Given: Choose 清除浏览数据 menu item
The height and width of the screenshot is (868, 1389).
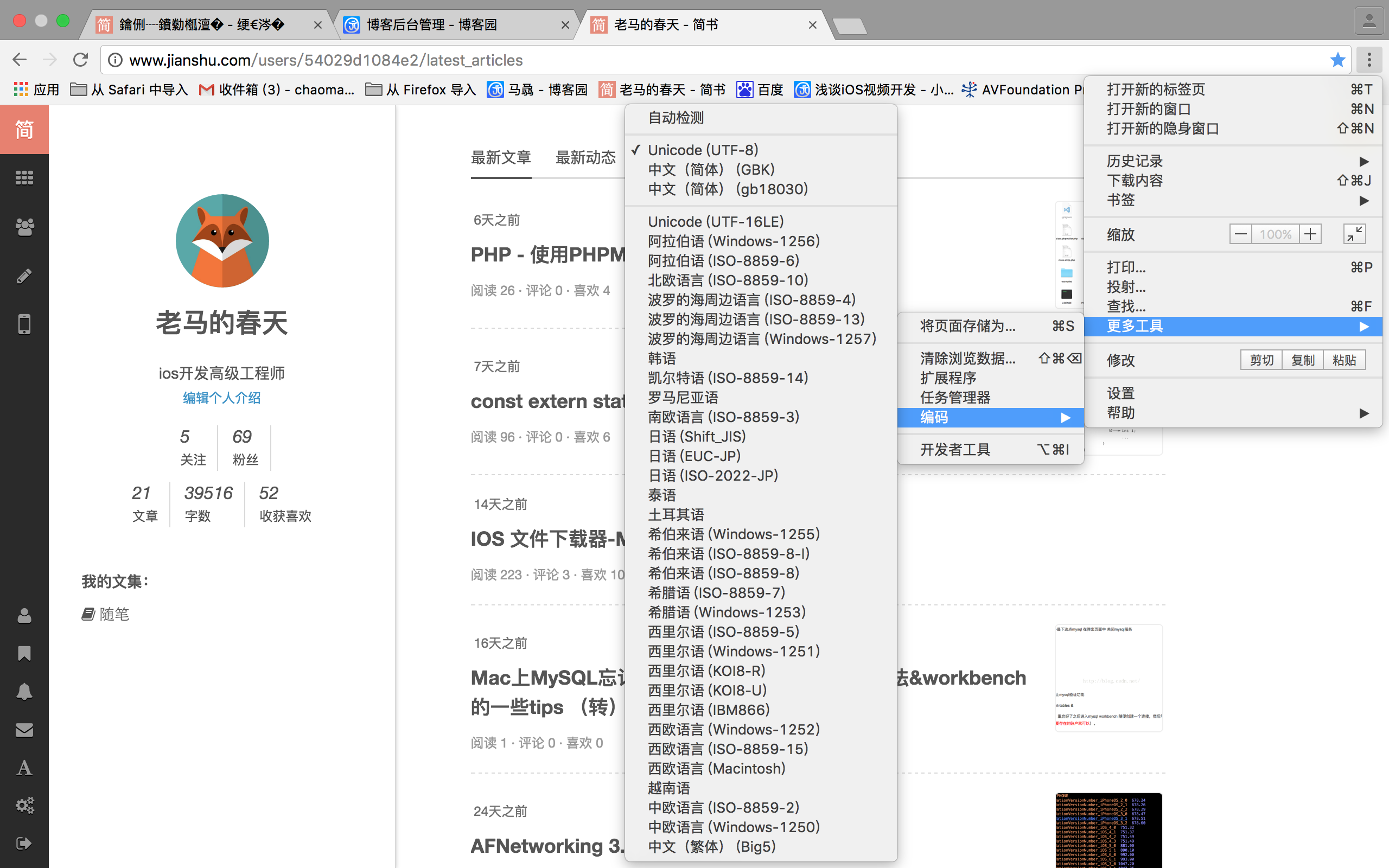Looking at the screenshot, I should (x=991, y=358).
